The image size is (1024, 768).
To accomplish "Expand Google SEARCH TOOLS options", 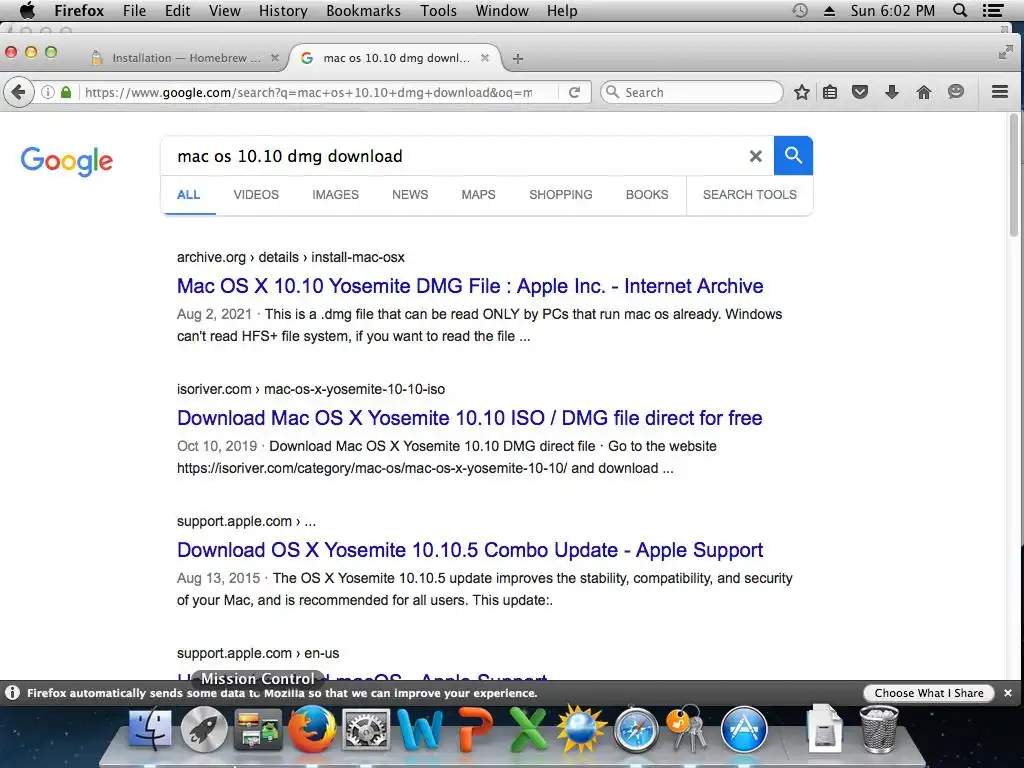I will (750, 195).
